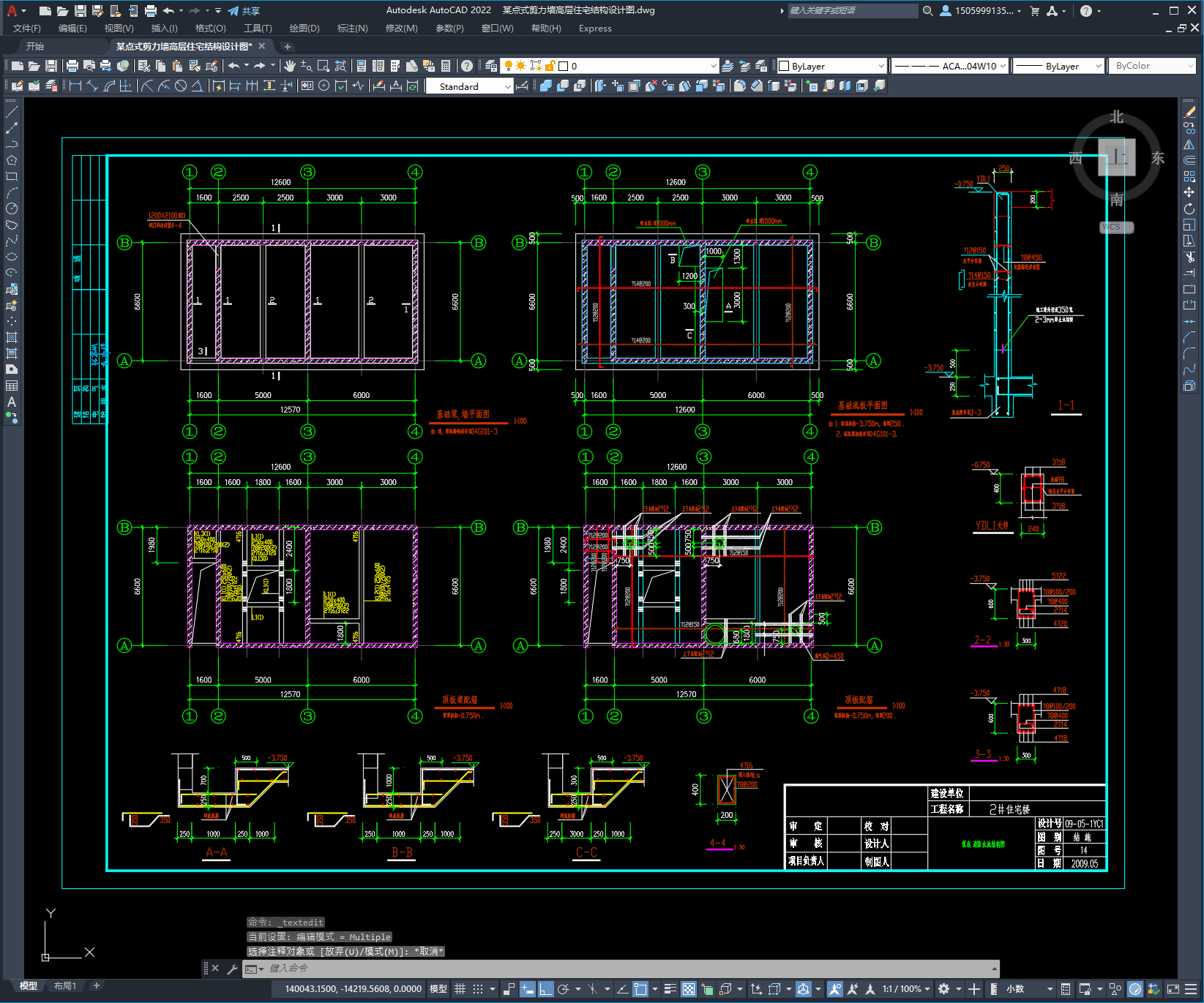Select the Arc Length dimension tool
Image resolution: width=1204 pixels, height=1003 pixels.
click(x=109, y=86)
